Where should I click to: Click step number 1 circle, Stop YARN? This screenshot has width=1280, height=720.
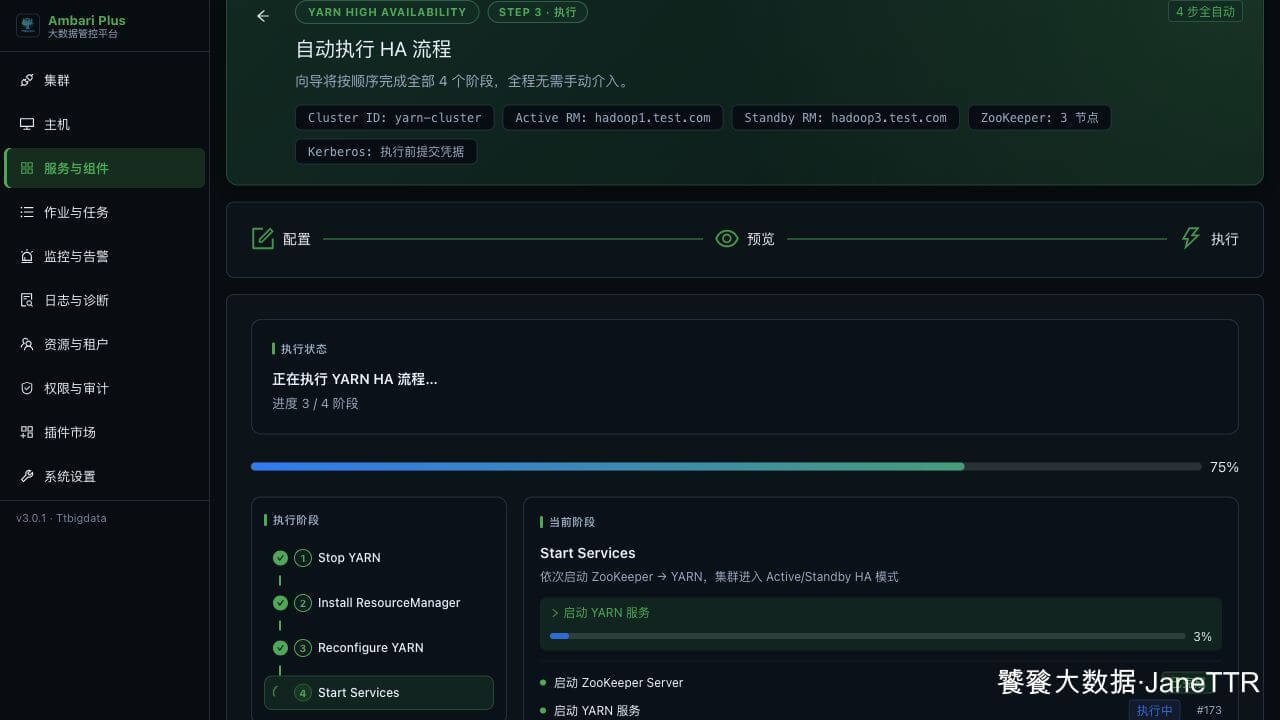(x=303, y=558)
